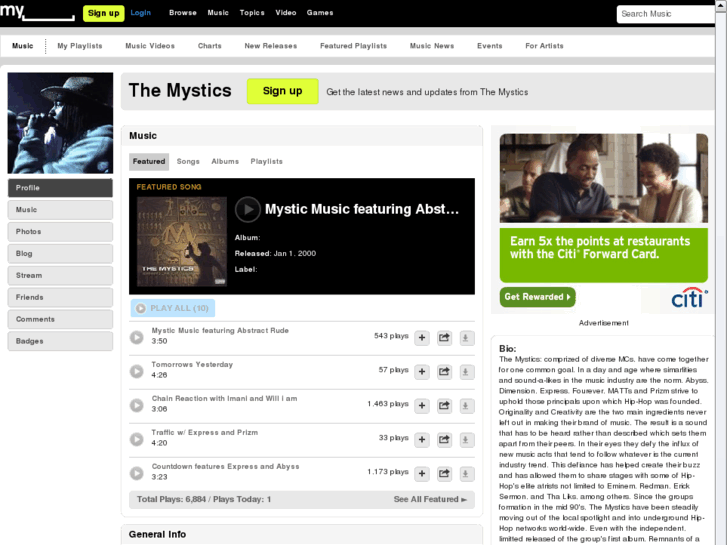Click the vertical page scrollbar

[x=721, y=272]
